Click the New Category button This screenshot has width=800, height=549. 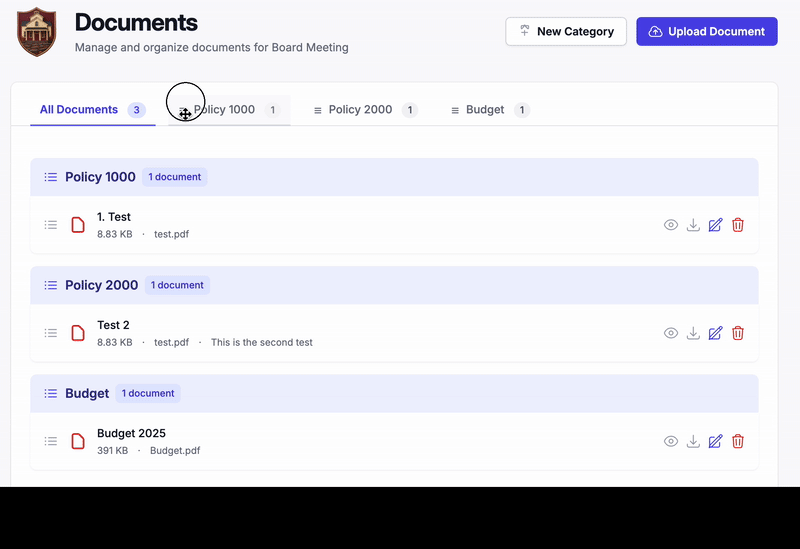566,32
